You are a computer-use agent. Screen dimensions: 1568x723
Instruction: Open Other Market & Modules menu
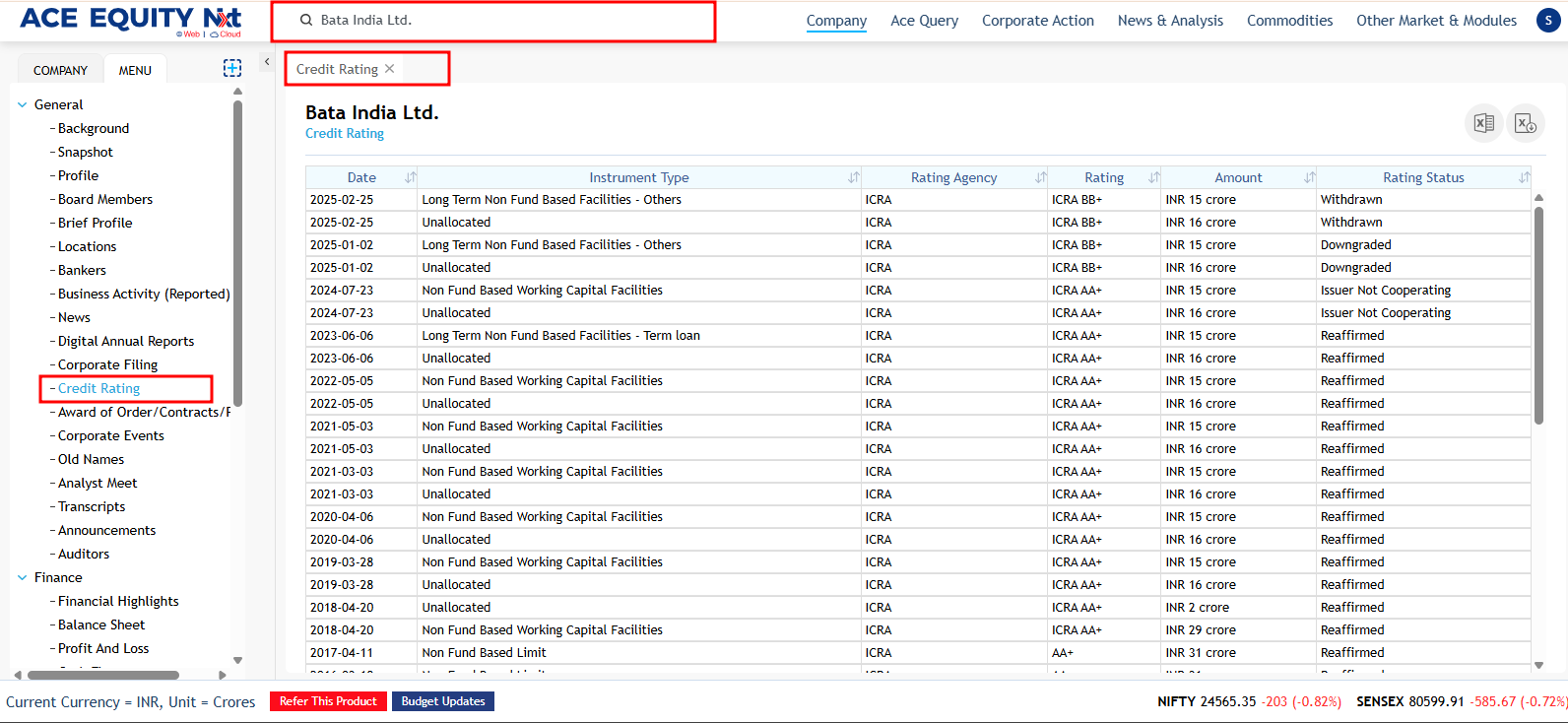pyautogui.click(x=1435, y=21)
